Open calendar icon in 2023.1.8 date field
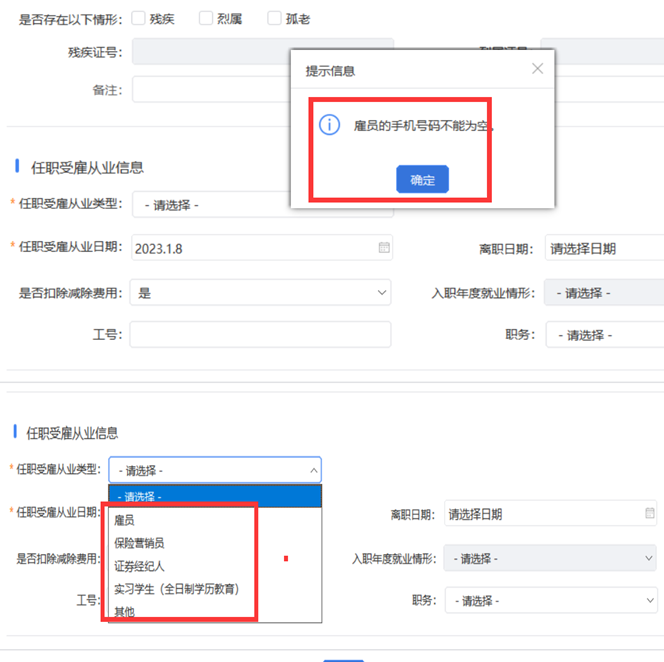This screenshot has height=662, width=664. coord(384,248)
